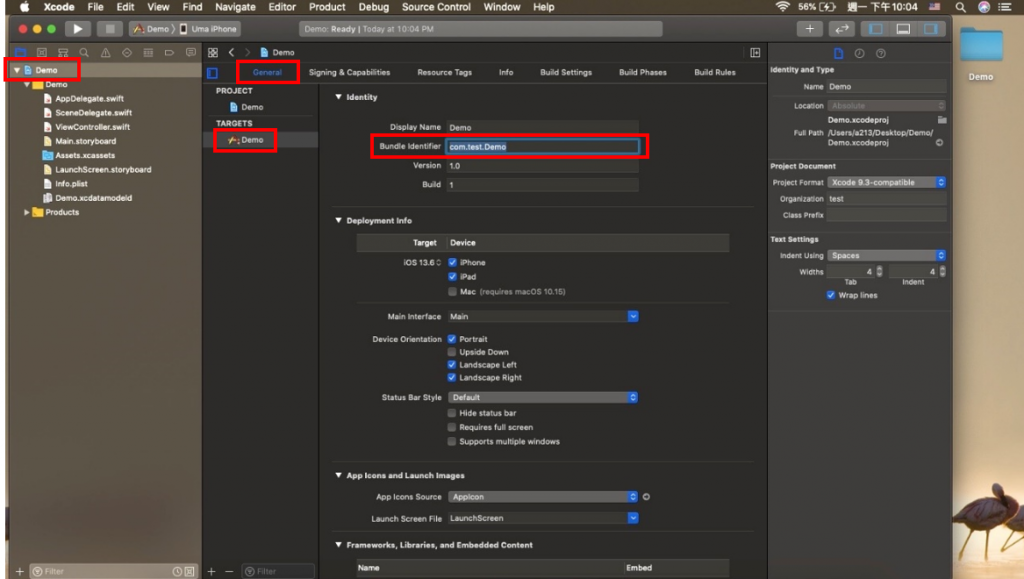This screenshot has width=1024, height=579.
Task: Show the Quick Help inspector
Action: pos(881,54)
